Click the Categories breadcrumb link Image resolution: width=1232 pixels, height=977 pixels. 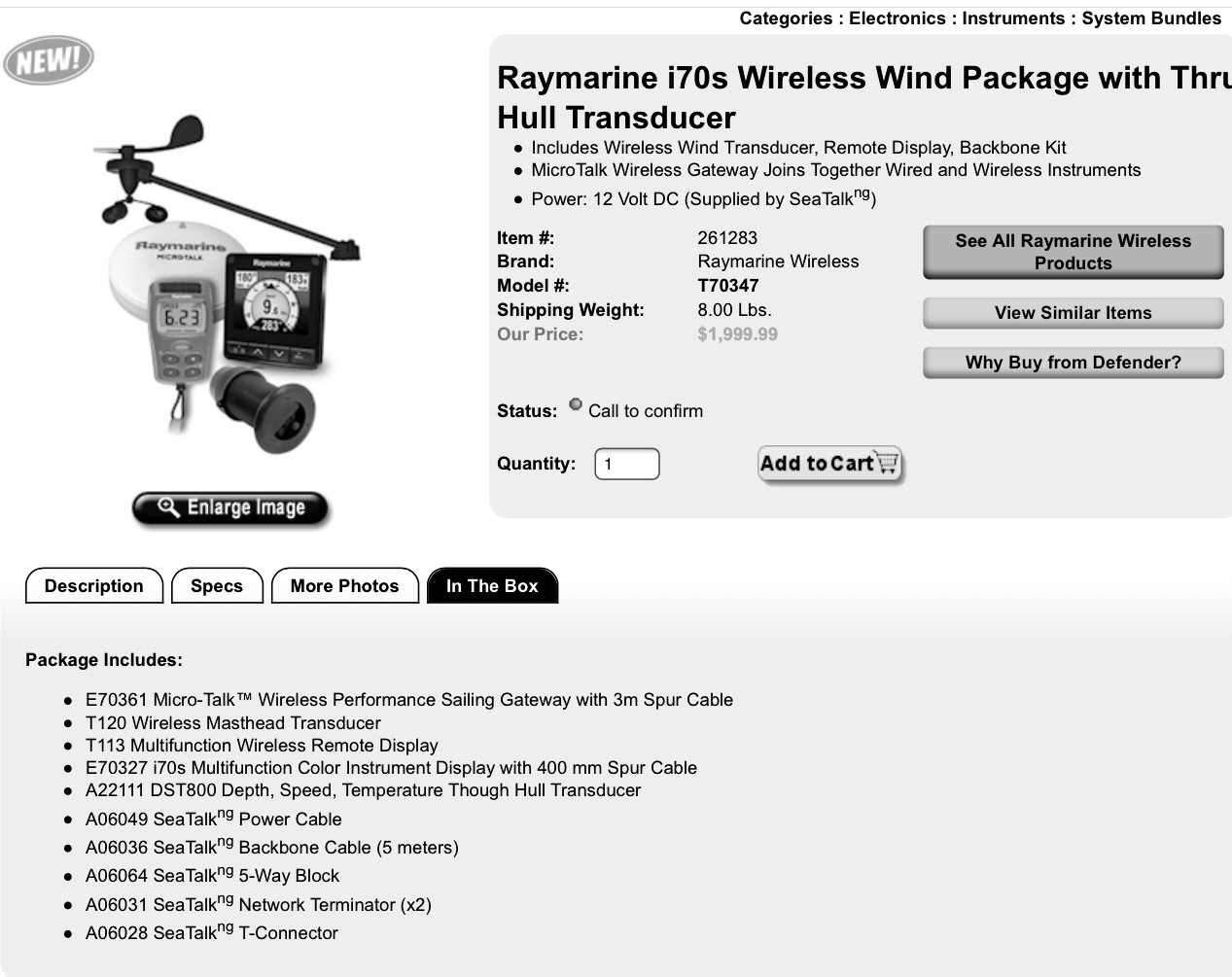pyautogui.click(x=786, y=18)
